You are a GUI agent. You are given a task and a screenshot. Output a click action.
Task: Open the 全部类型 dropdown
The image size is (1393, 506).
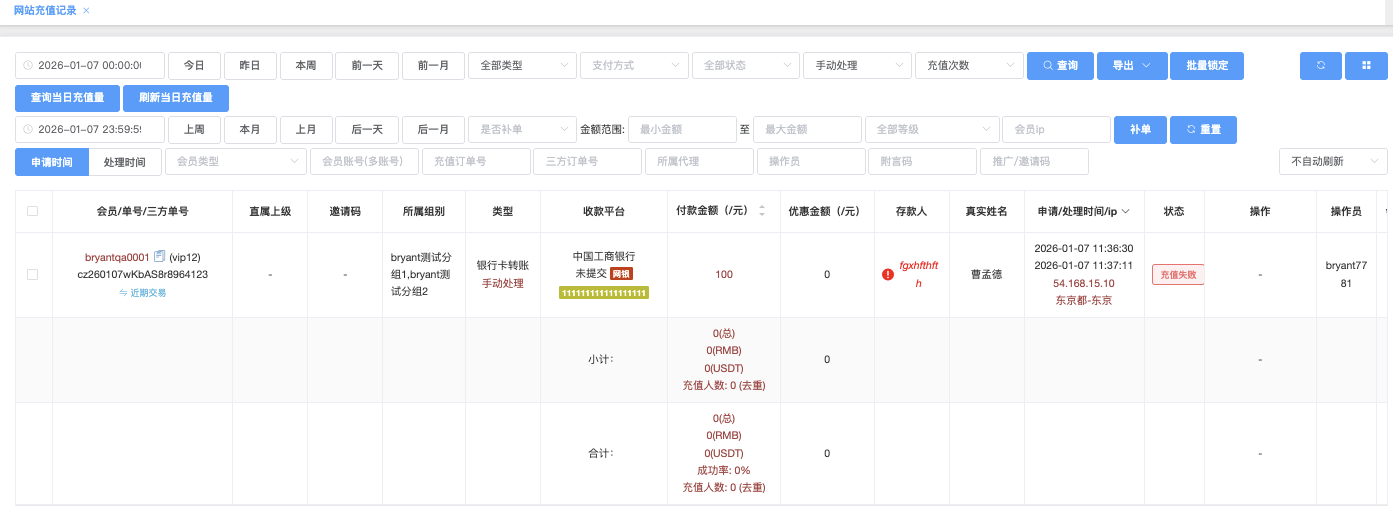[521, 66]
